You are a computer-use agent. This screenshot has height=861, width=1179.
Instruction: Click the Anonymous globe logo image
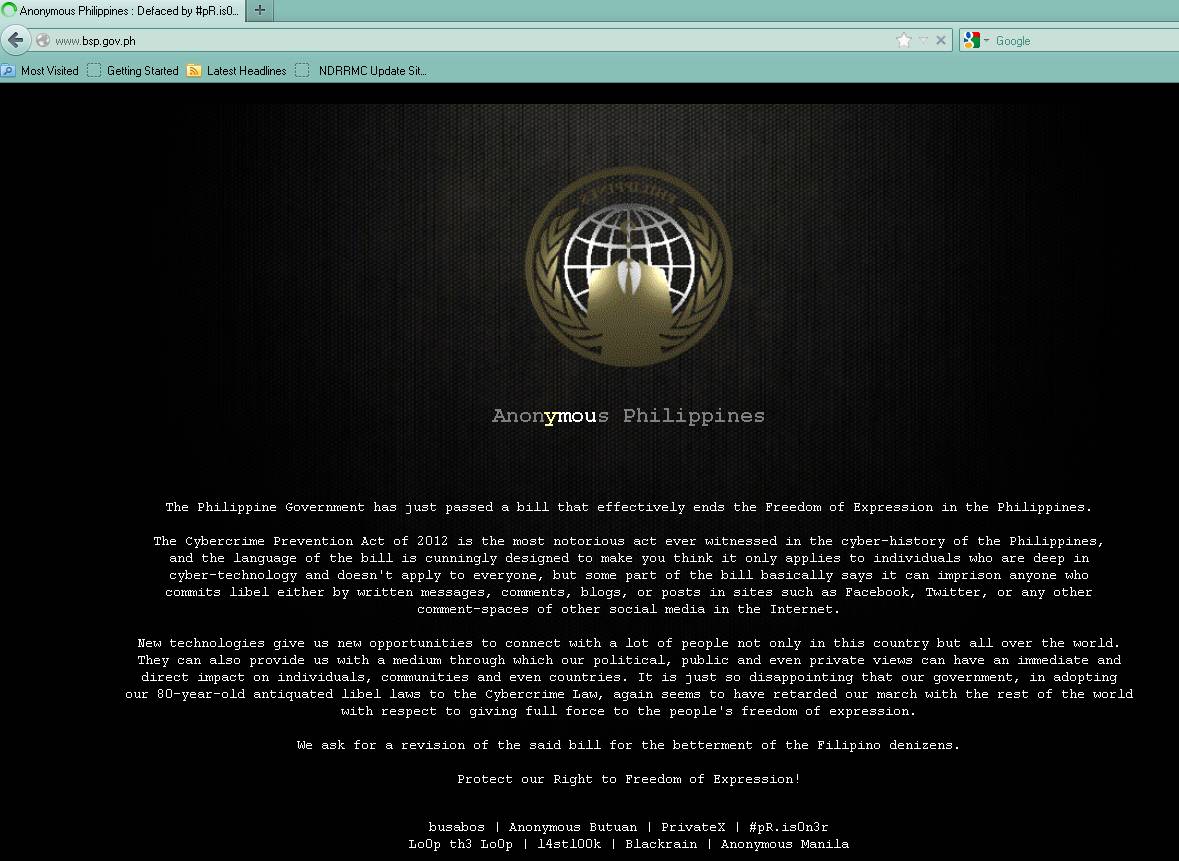(x=629, y=267)
